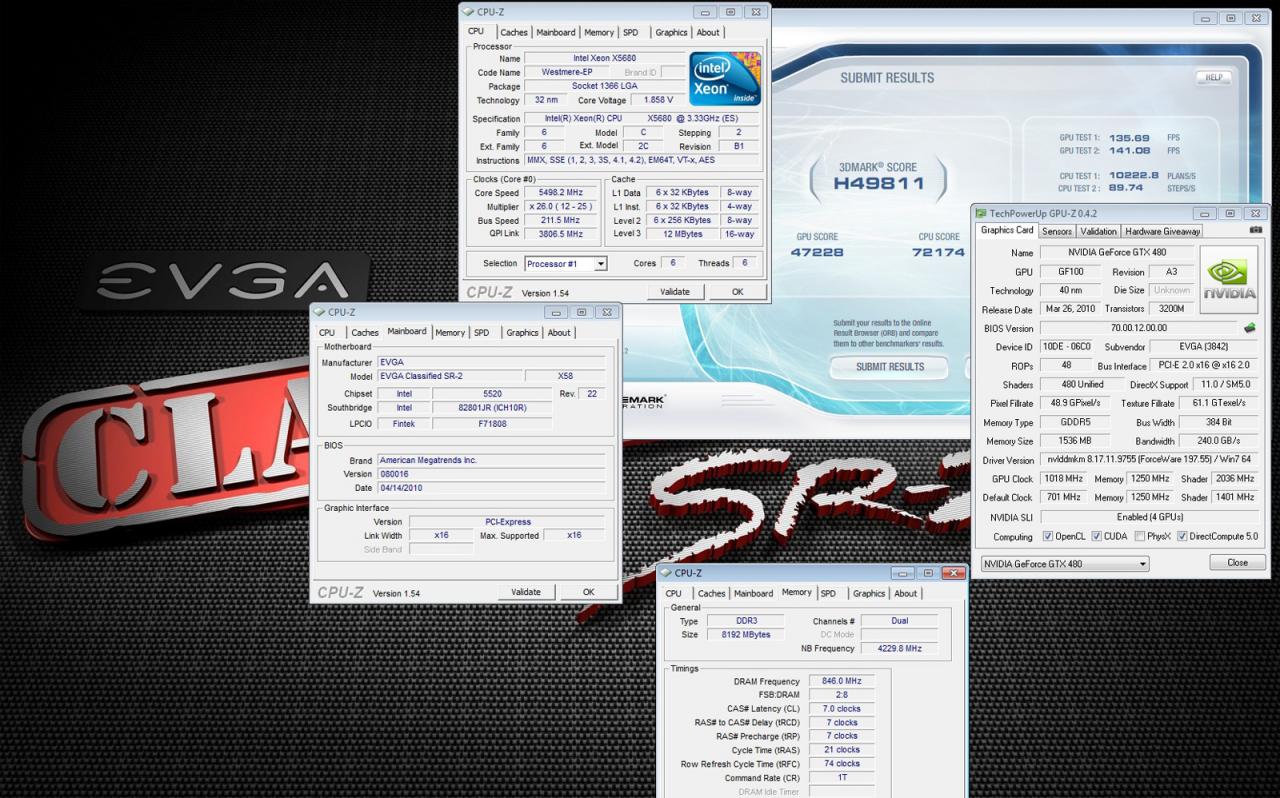Open Mainboard tab in CPU-Z Xeon processor window
This screenshot has height=798, width=1280.
point(556,32)
